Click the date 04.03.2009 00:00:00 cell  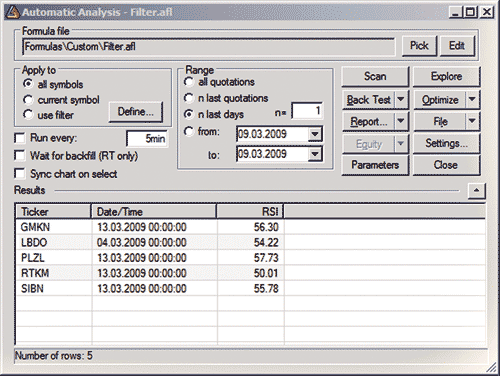(142, 242)
